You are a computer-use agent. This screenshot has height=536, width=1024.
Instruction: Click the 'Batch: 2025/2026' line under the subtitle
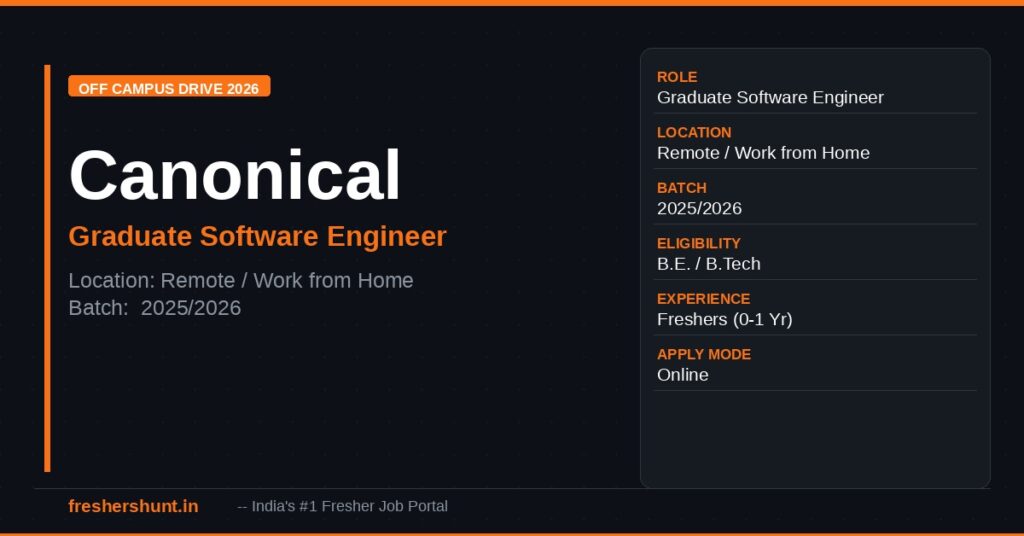[155, 308]
